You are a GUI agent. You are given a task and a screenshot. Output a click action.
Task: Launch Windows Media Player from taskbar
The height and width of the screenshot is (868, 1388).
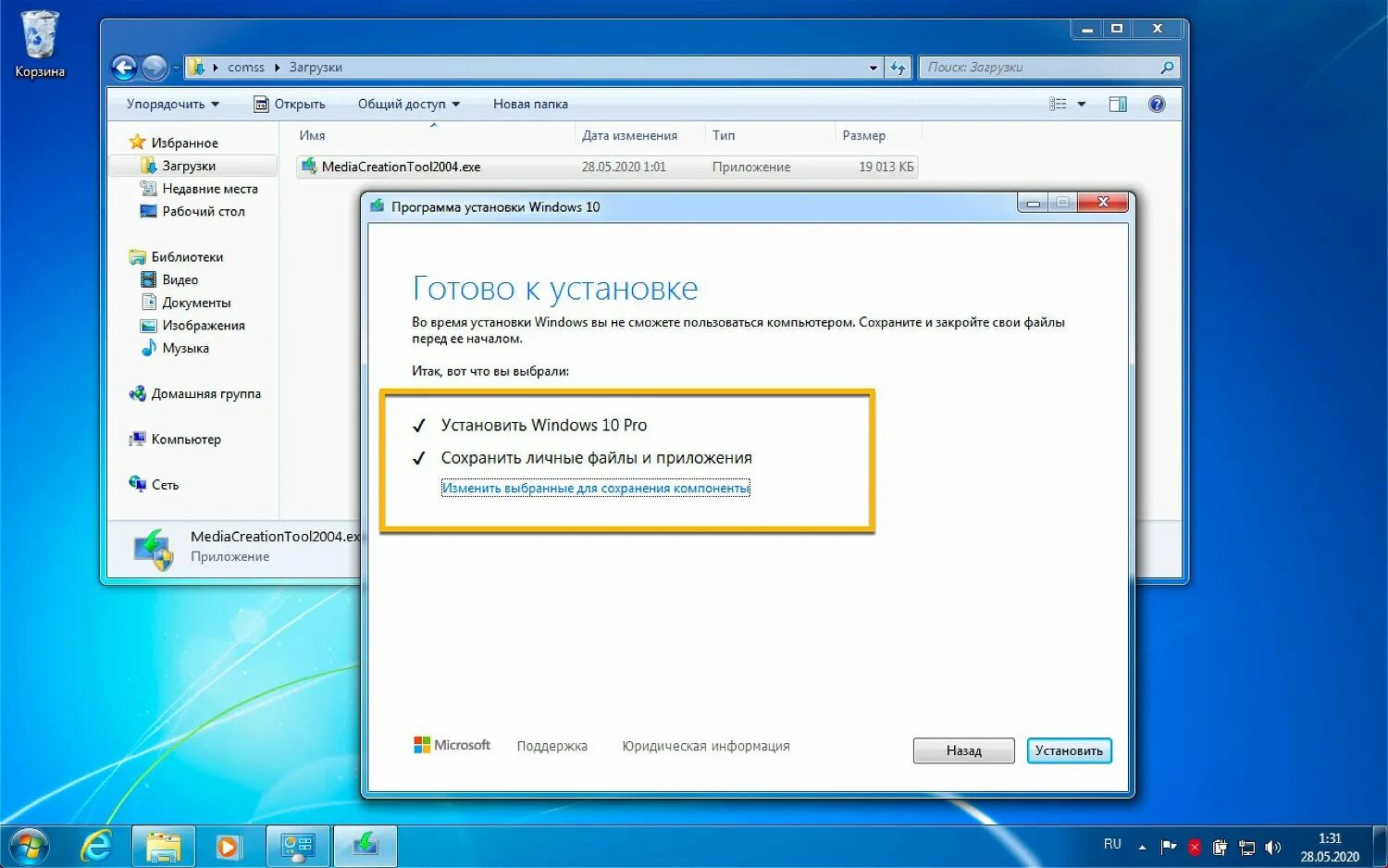pyautogui.click(x=228, y=846)
